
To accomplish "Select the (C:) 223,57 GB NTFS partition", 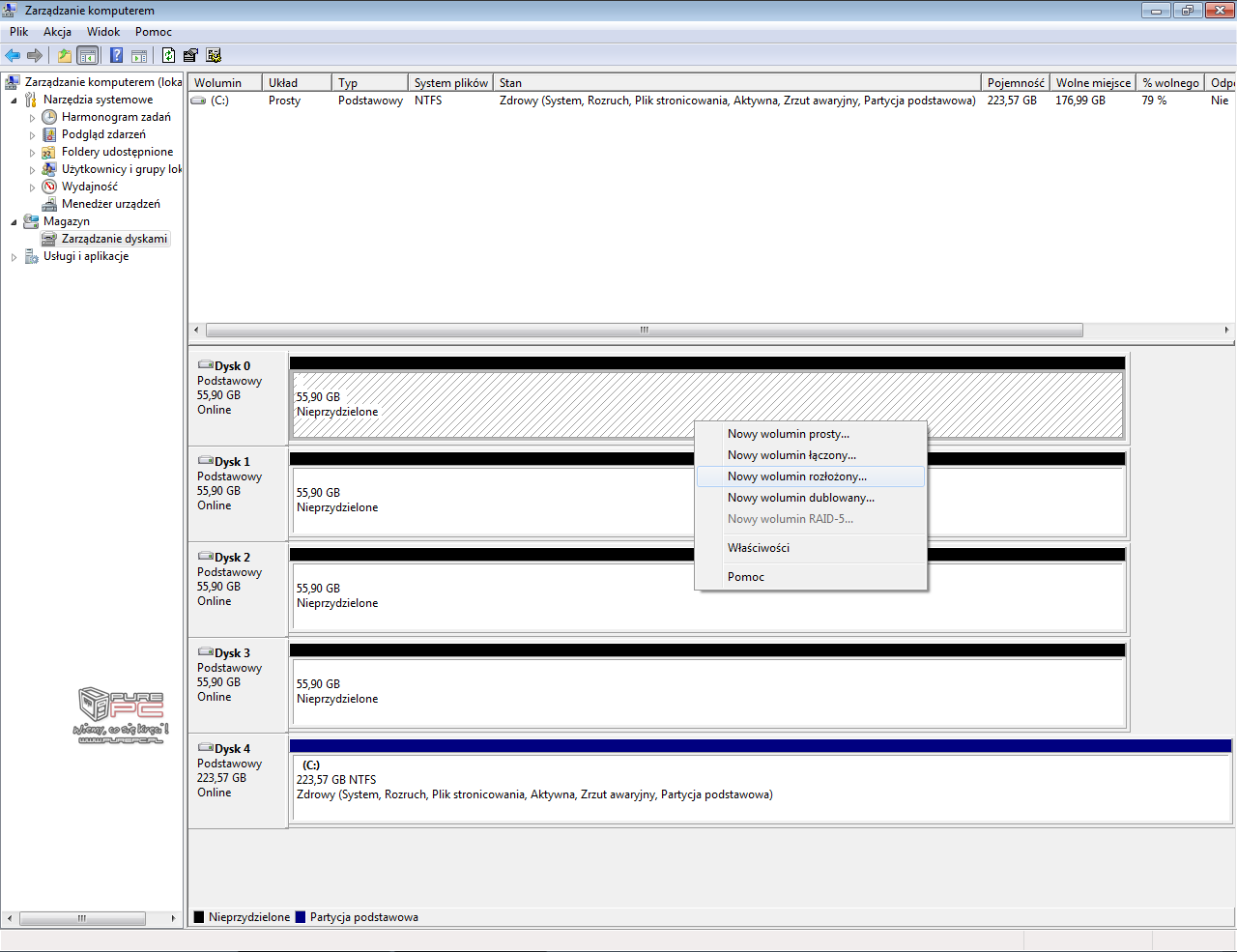I will (x=762, y=788).
